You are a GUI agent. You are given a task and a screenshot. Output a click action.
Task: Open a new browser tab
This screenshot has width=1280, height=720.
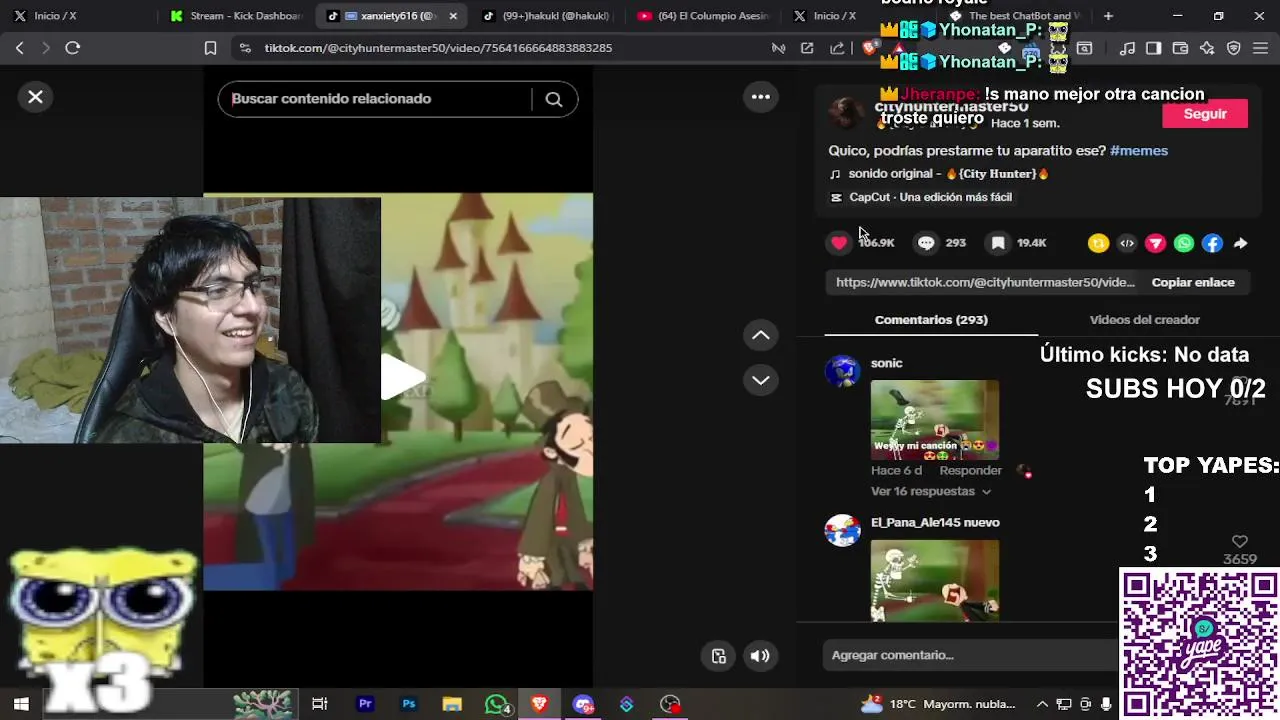point(1108,16)
